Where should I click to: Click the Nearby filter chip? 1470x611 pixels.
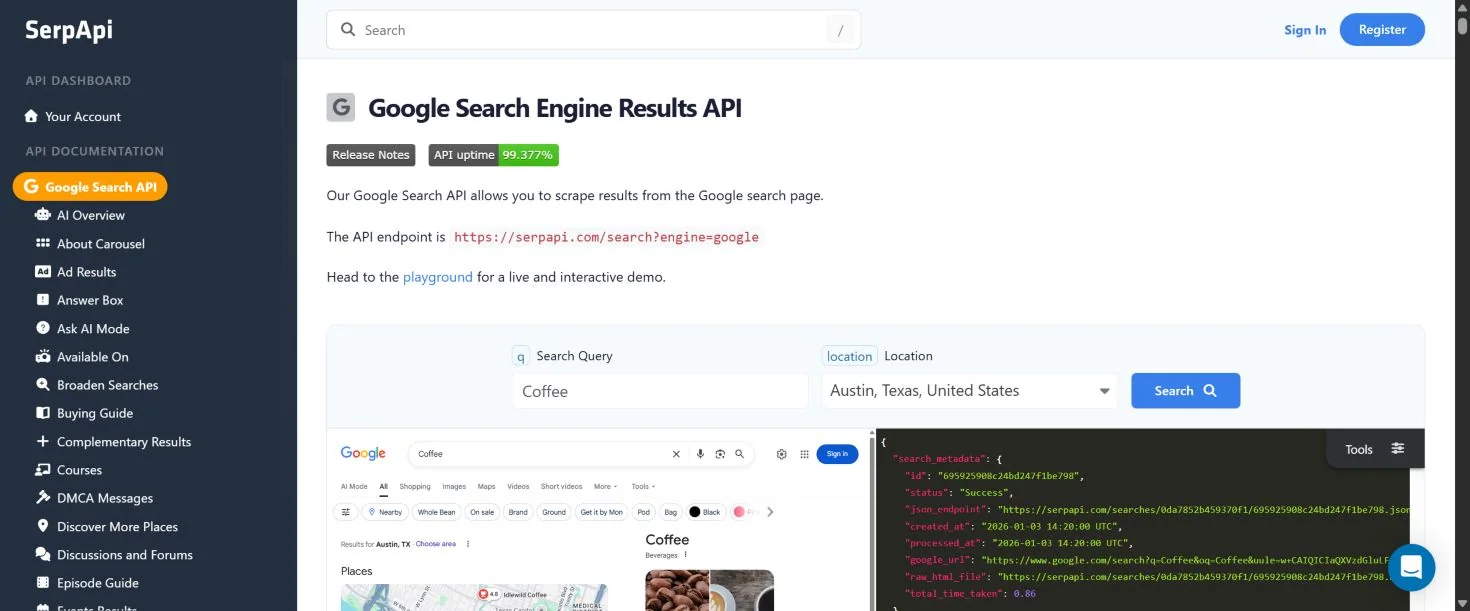[x=385, y=512]
